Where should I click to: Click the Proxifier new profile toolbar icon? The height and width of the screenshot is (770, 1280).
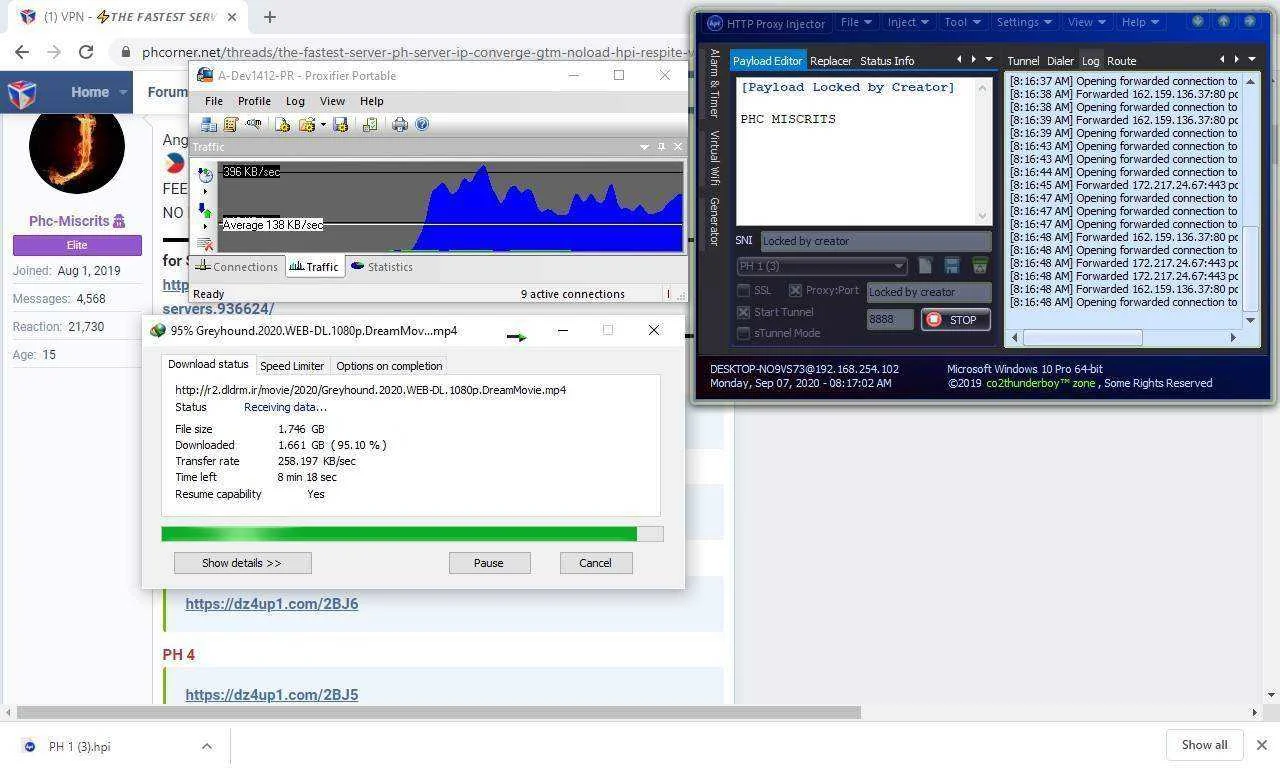click(x=282, y=125)
